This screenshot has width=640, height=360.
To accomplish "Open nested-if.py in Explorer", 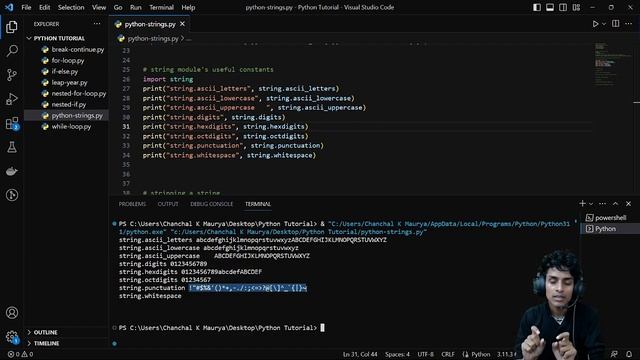I will [x=69, y=104].
